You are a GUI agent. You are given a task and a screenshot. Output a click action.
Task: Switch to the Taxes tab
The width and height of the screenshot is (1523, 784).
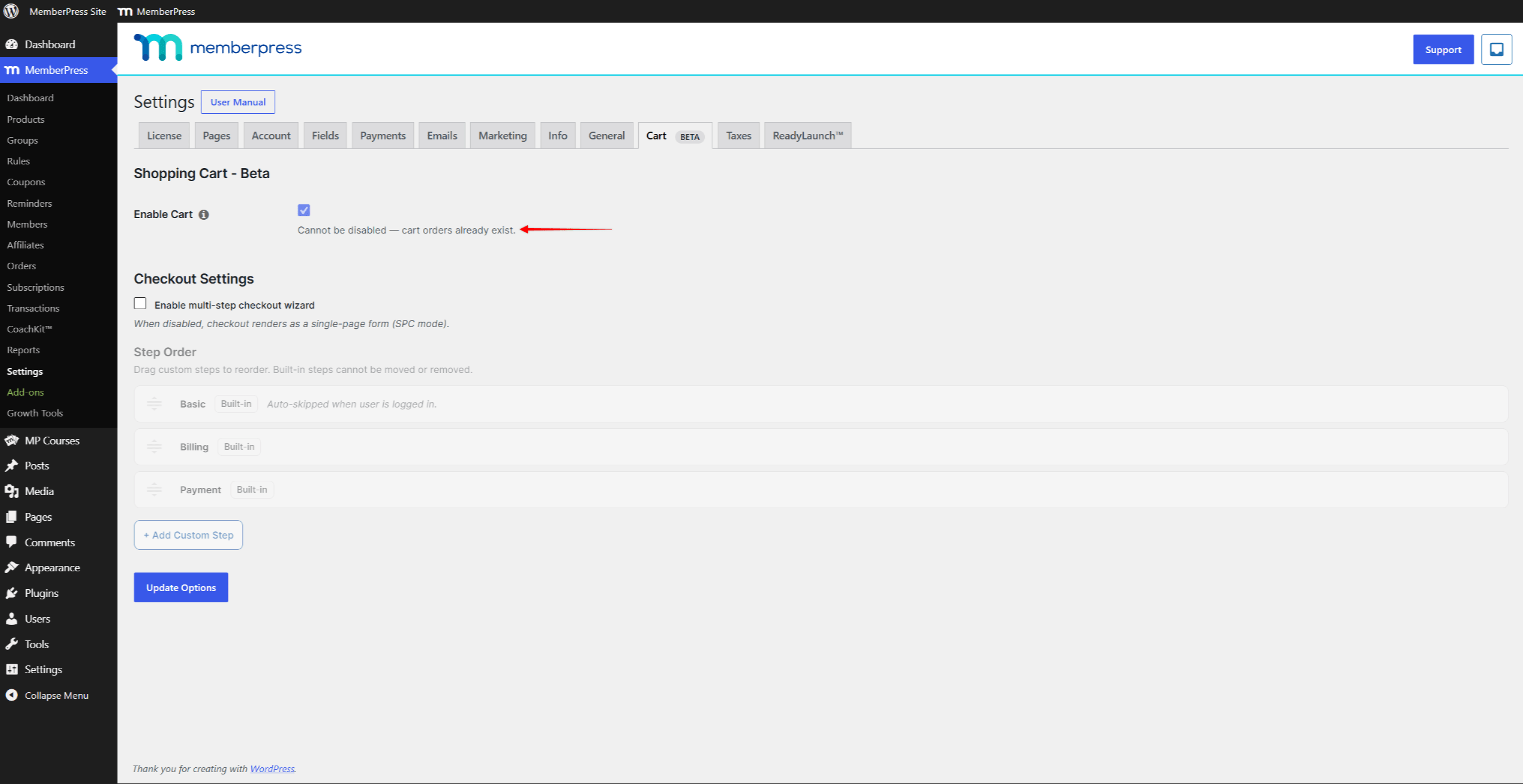tap(739, 135)
